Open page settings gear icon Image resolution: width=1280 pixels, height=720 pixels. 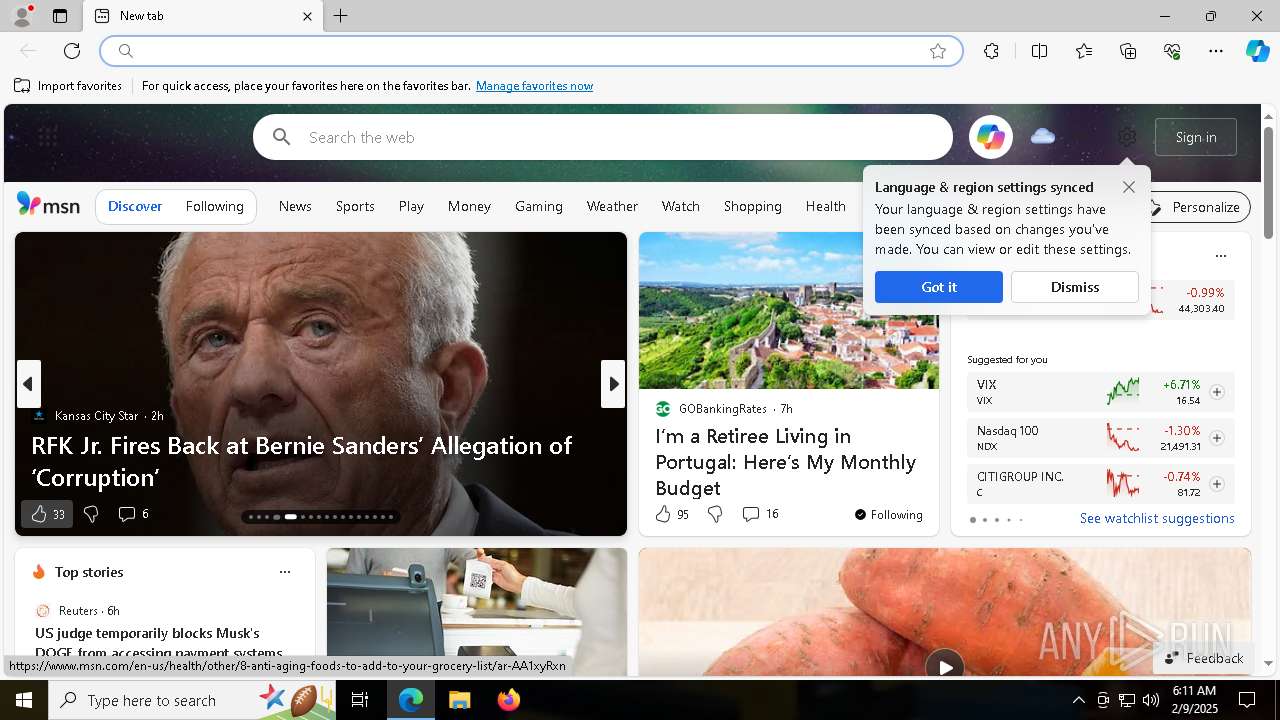(1127, 137)
